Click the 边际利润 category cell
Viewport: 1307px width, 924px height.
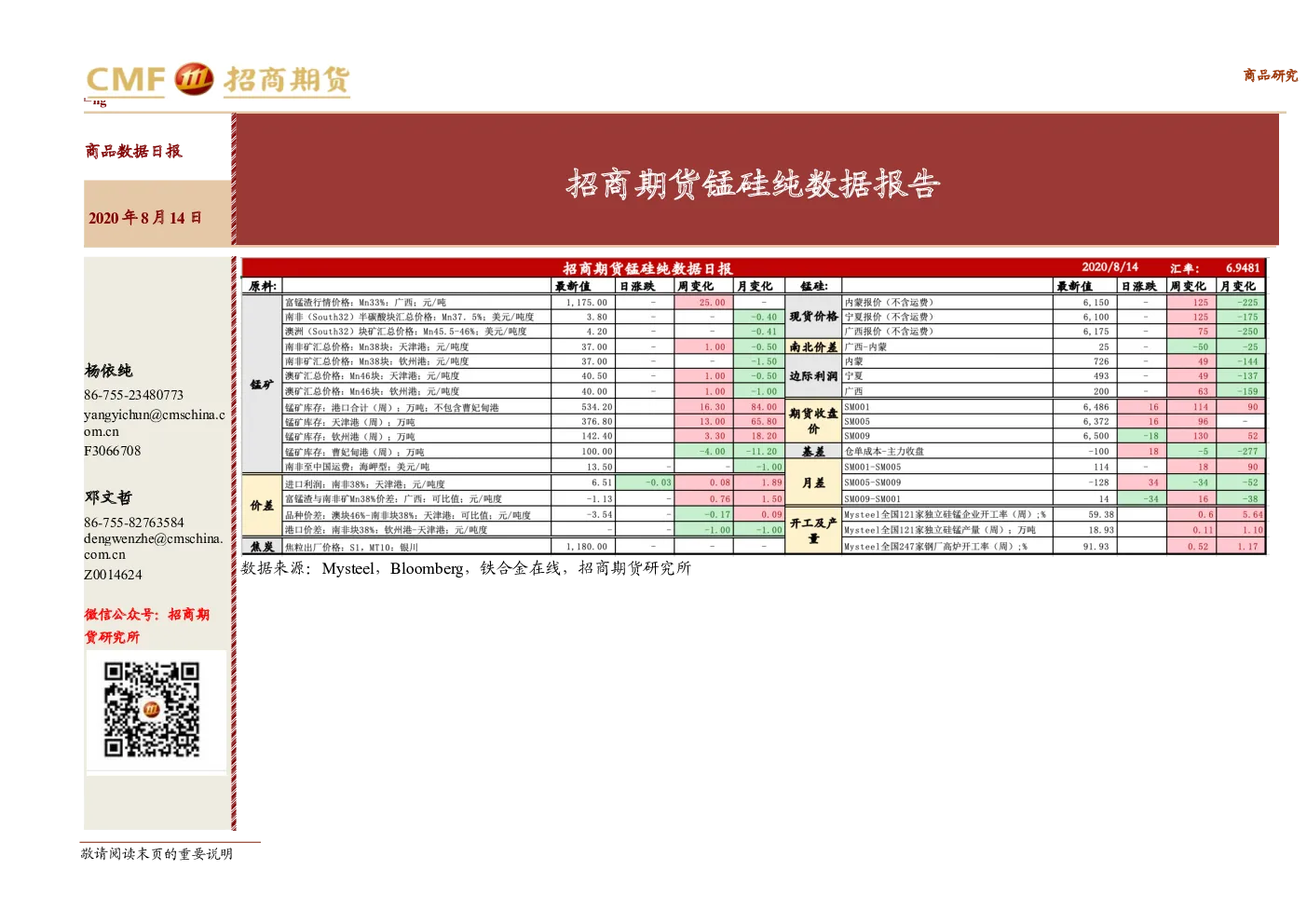pos(813,376)
